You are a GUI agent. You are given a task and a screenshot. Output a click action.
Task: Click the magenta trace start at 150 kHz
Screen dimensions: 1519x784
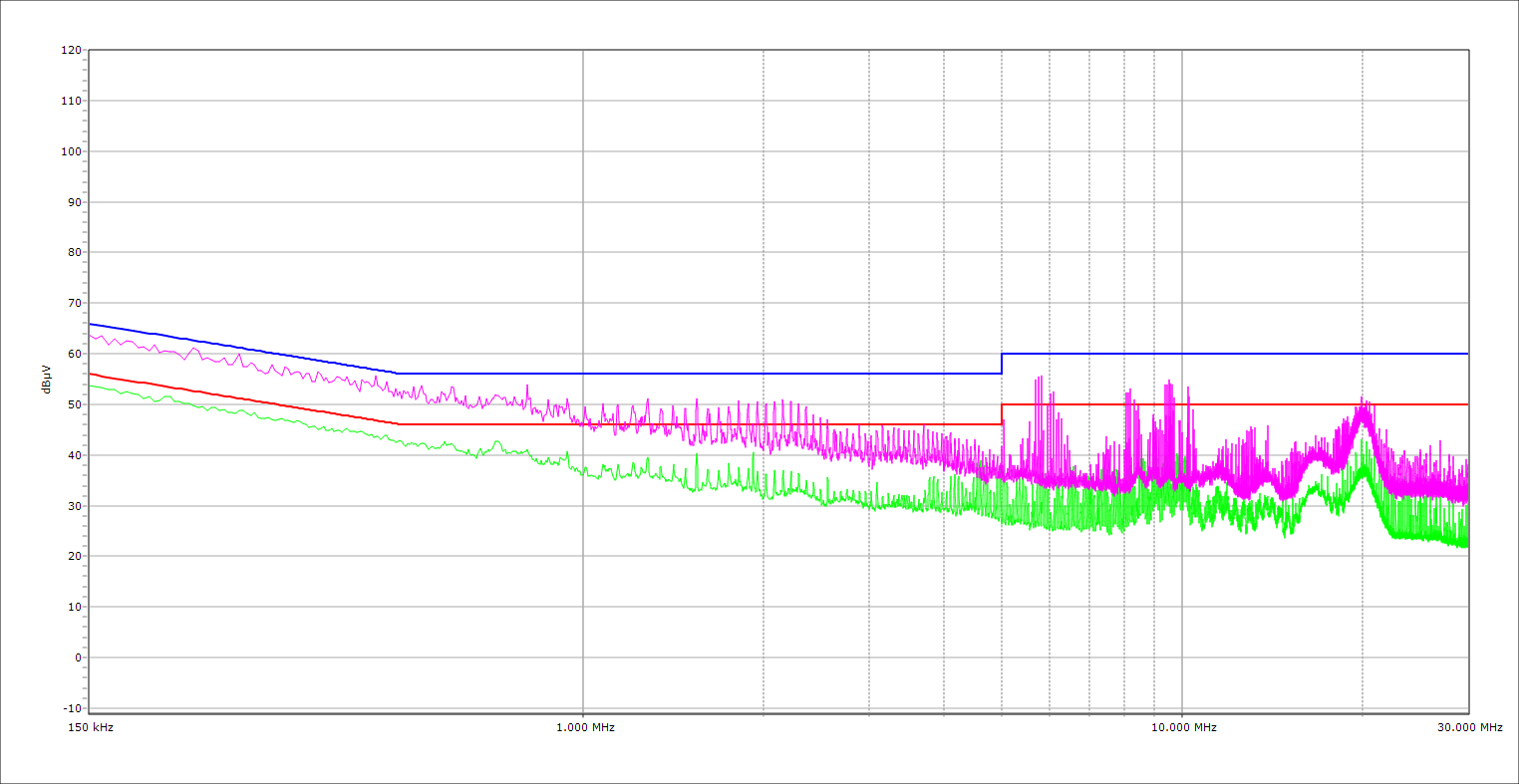[x=91, y=335]
